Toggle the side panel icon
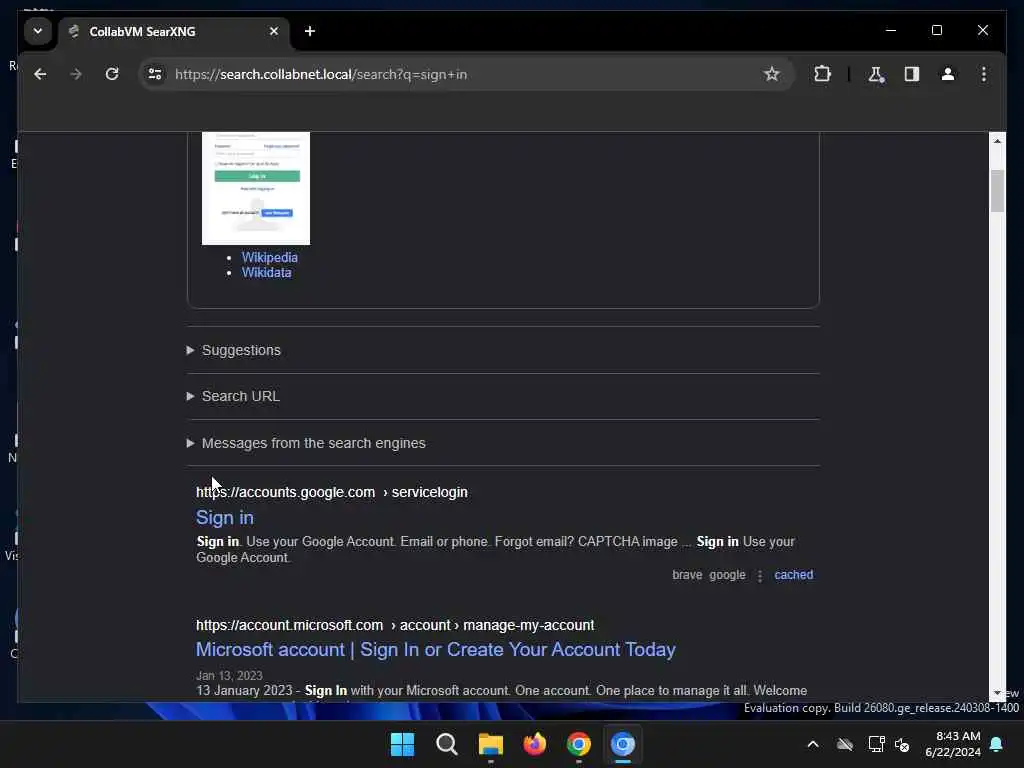The image size is (1024, 768). coord(912,74)
